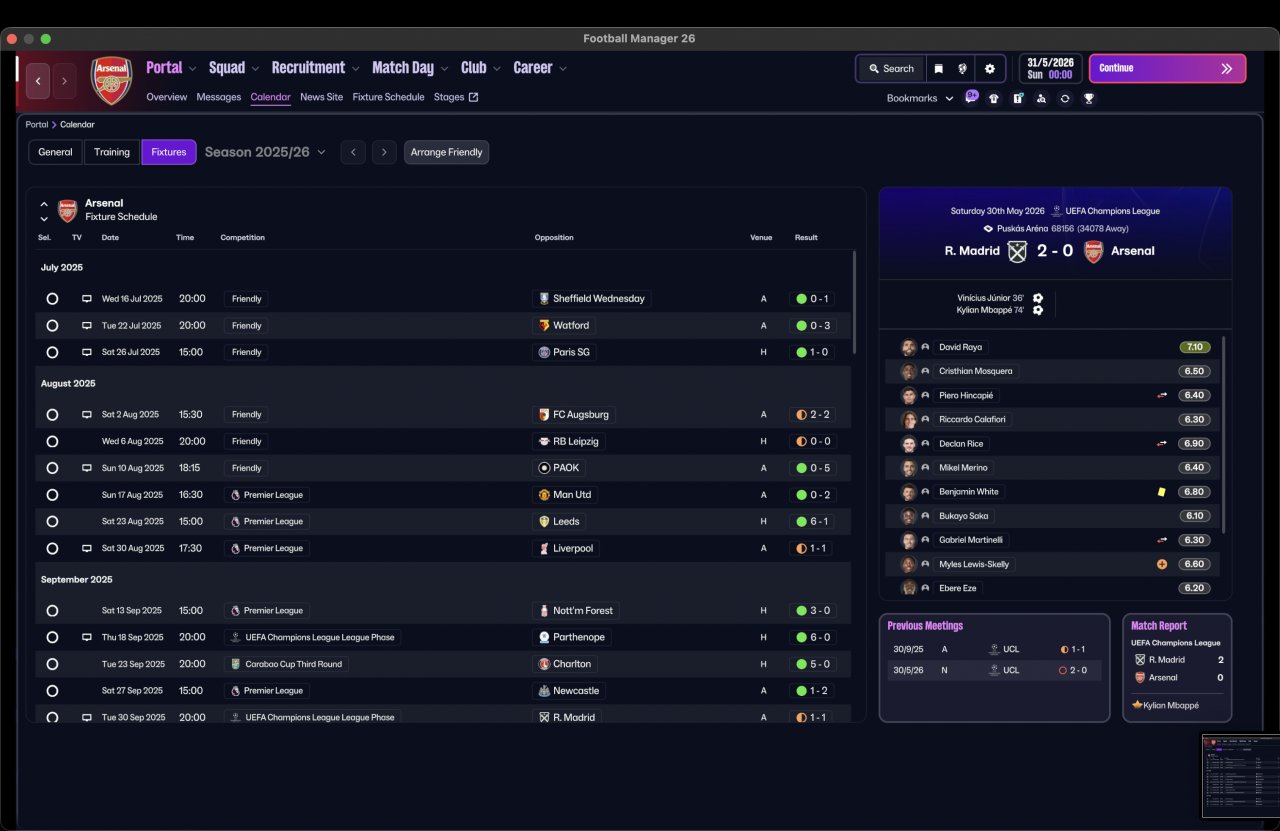This screenshot has height=831, width=1280.
Task: Click the TV icon on Wed 16 Jul row
Action: 86,299
